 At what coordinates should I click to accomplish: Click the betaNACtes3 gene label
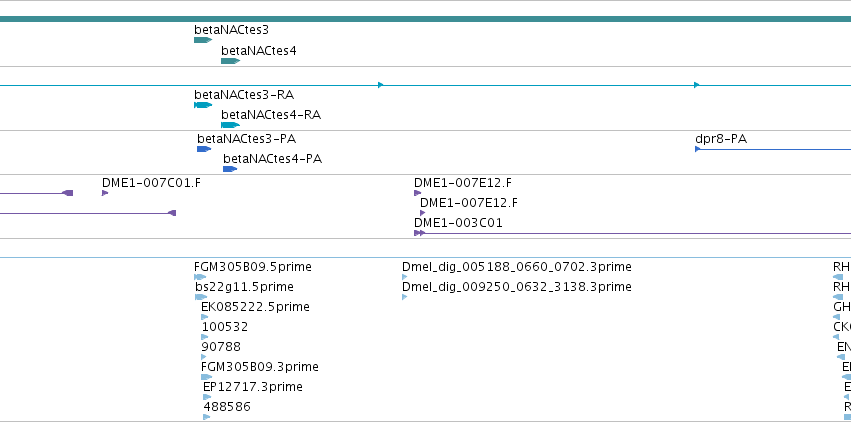point(231,29)
